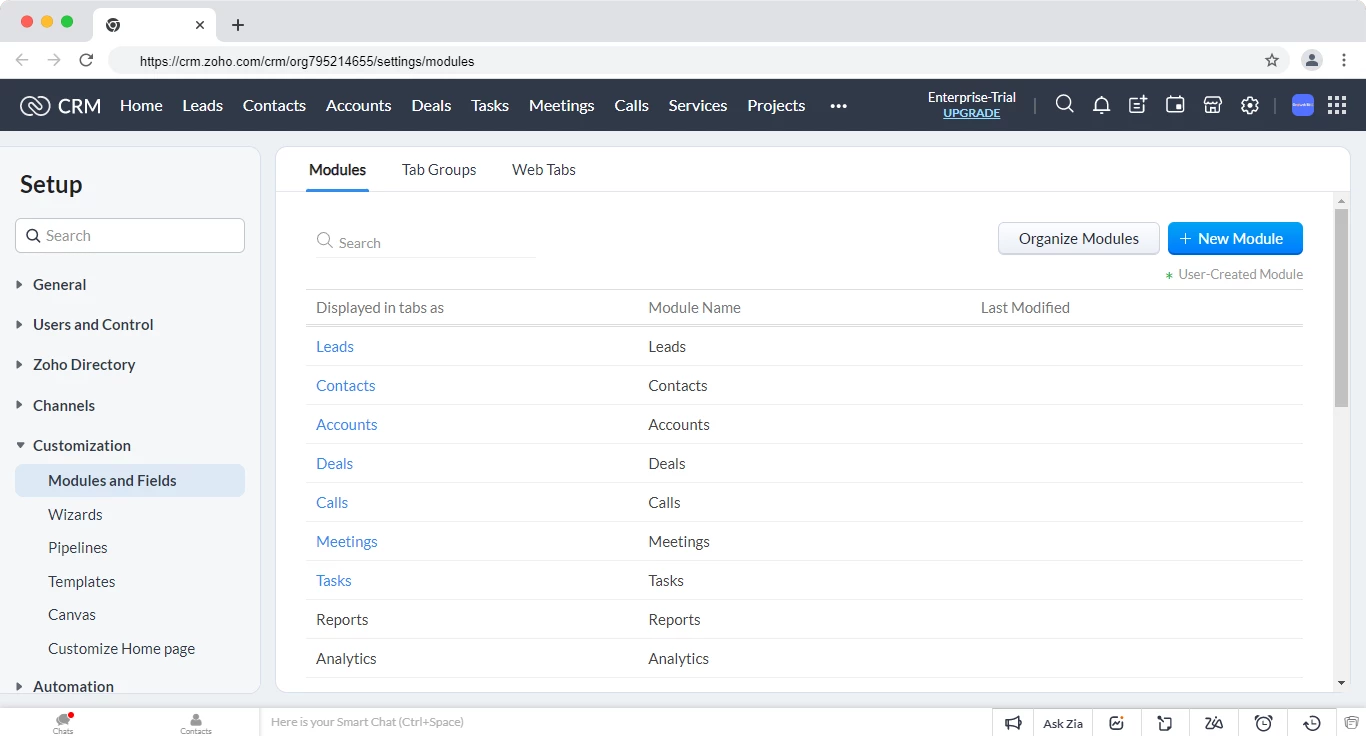Image resolution: width=1366 pixels, height=736 pixels.
Task: Click the Smart Chat input bar
Action: click(626, 722)
